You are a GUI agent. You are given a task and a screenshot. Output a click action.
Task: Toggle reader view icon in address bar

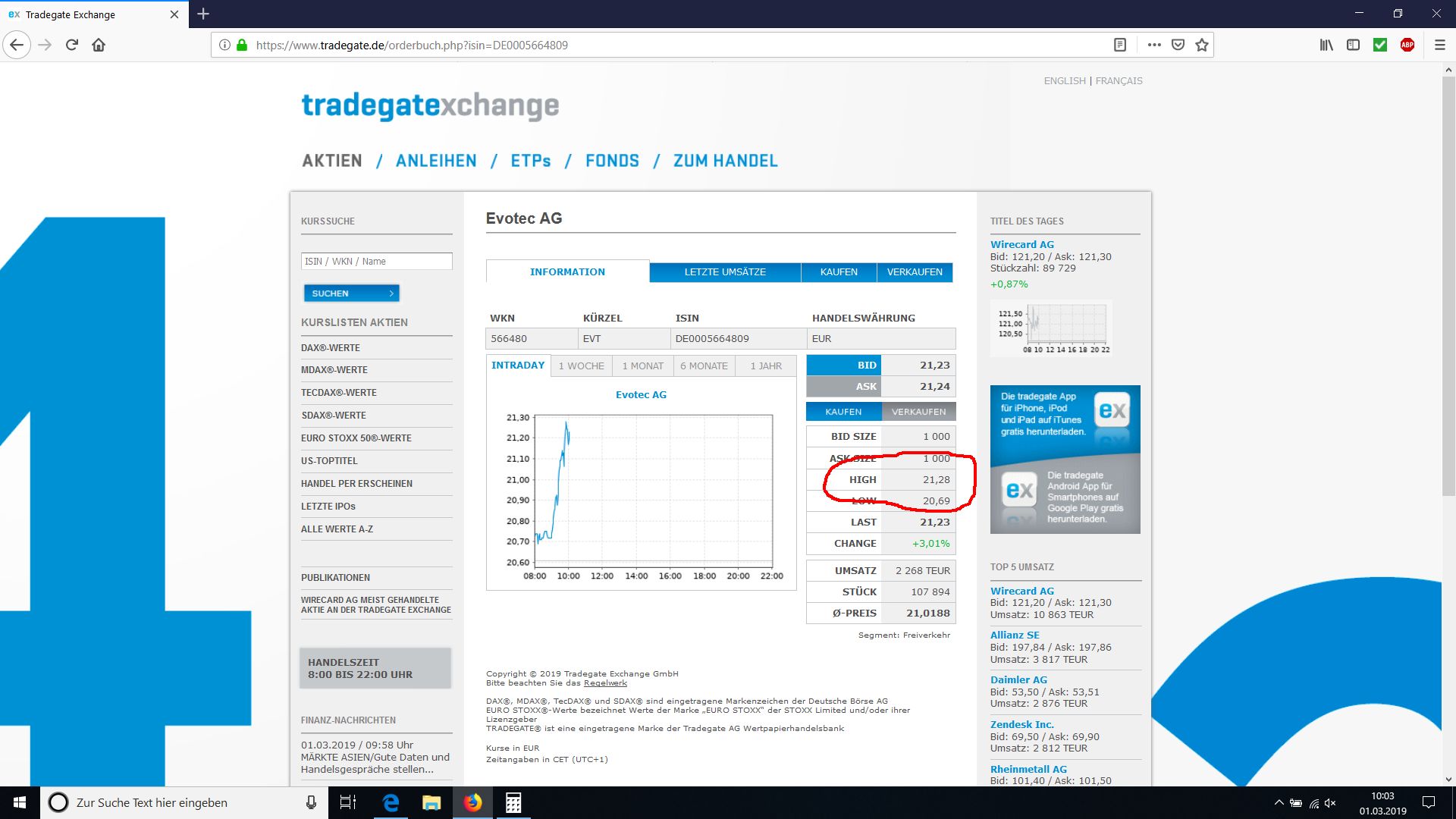click(x=1120, y=45)
